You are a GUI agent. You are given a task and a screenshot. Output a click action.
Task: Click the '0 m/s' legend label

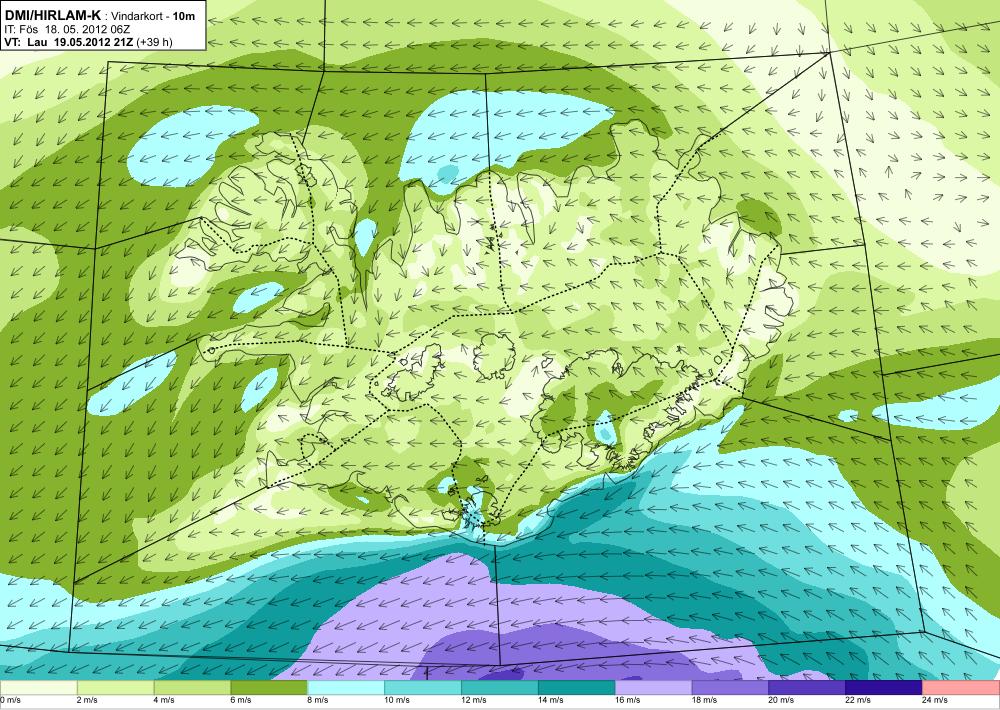coord(10,700)
